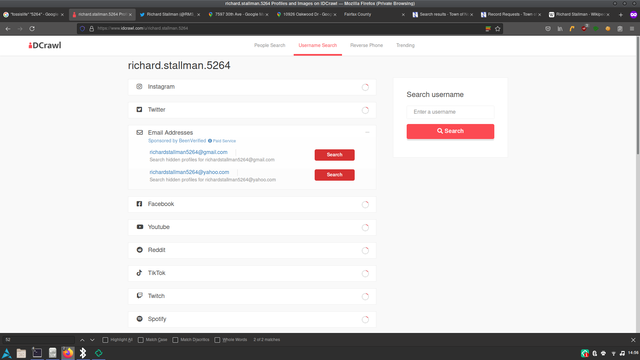The image size is (640, 360).
Task: Click the find-in-page text field
Action: (39, 340)
